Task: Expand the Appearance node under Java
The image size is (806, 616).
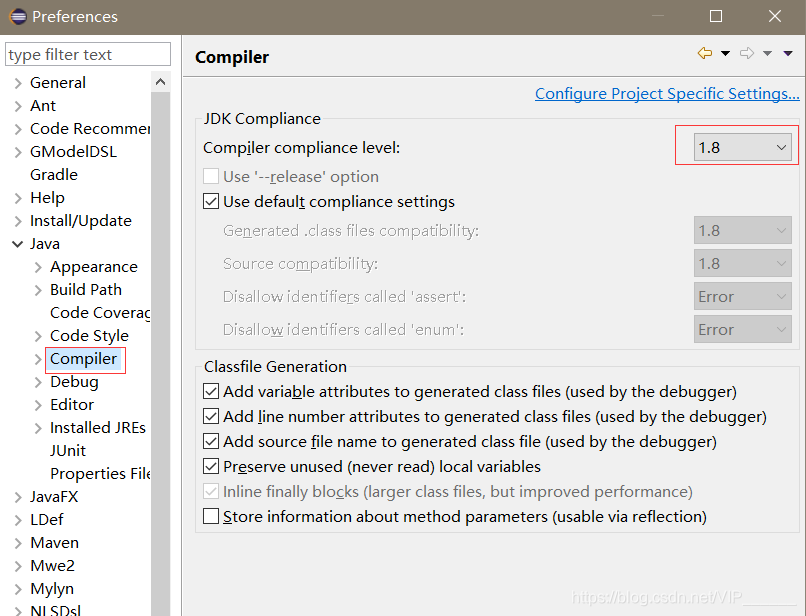Action: pyautogui.click(x=38, y=267)
